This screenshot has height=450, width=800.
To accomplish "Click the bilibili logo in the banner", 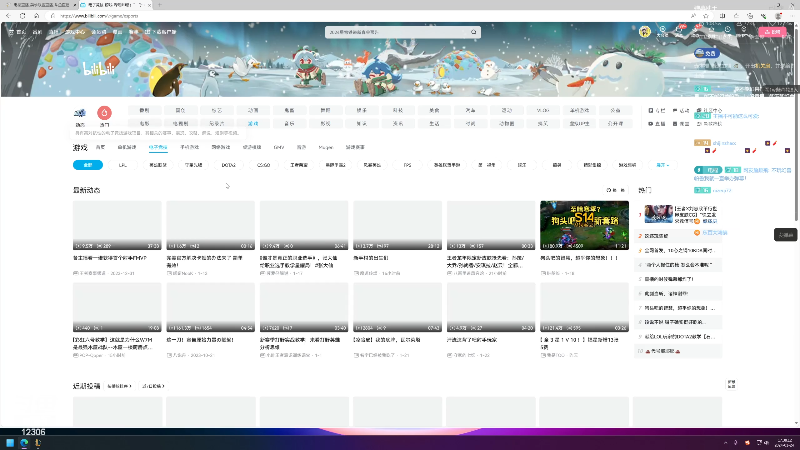I will click(x=99, y=69).
